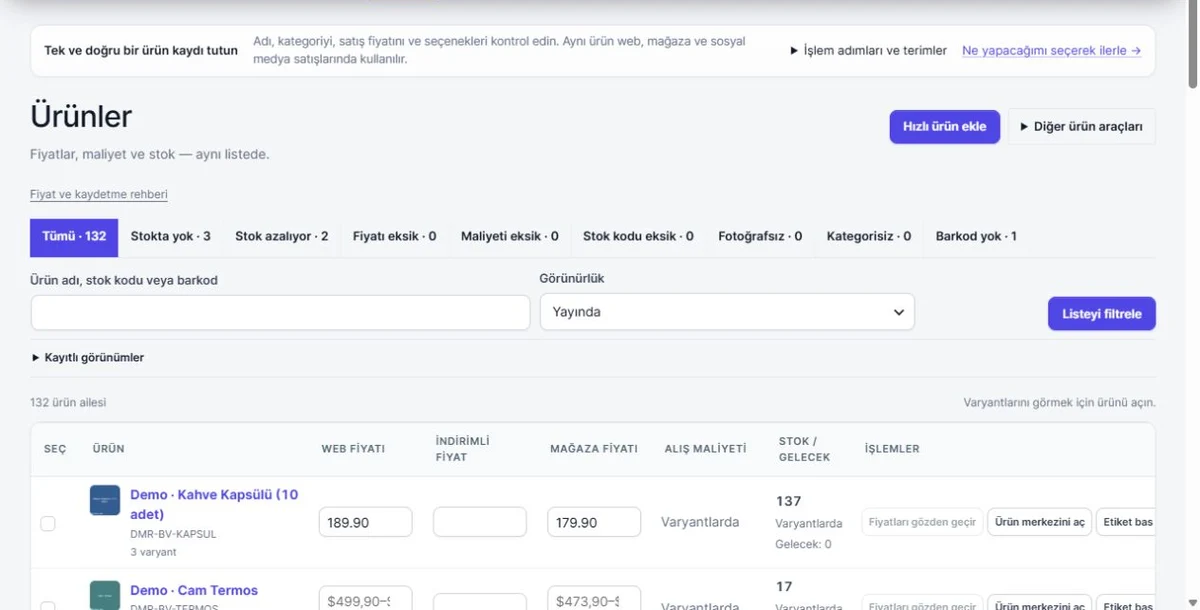Expand Diğer ürün araçları menu
Image resolution: width=1200 pixels, height=610 pixels.
tap(1081, 126)
